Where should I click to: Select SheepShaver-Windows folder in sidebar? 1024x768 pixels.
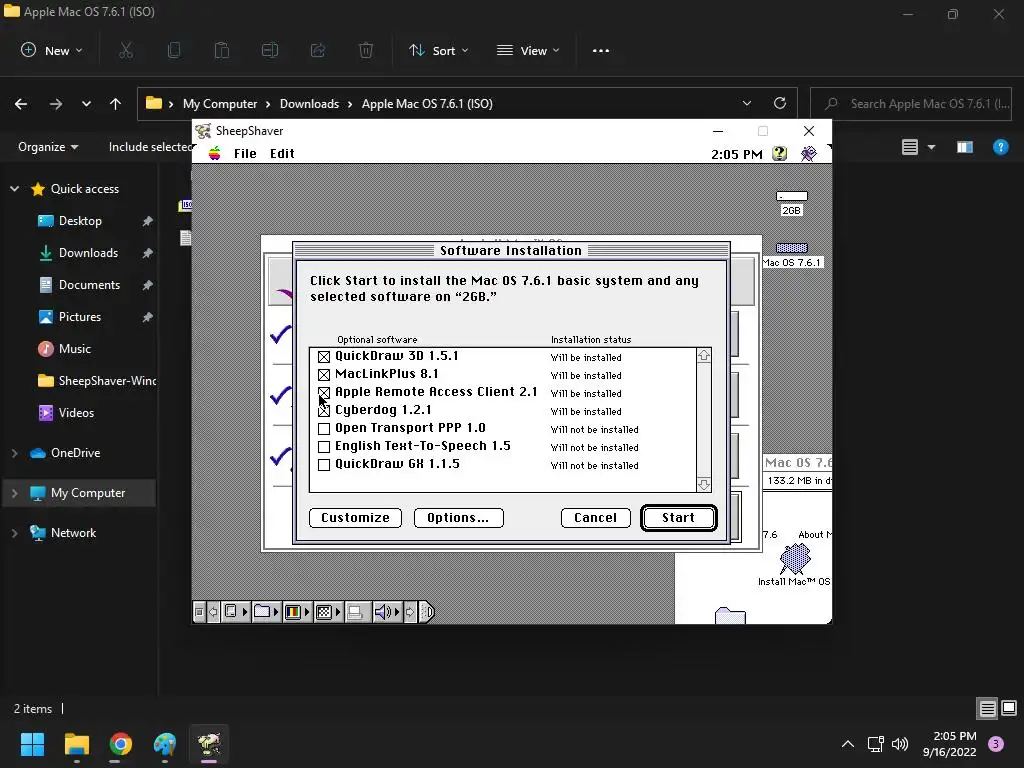pos(97,381)
